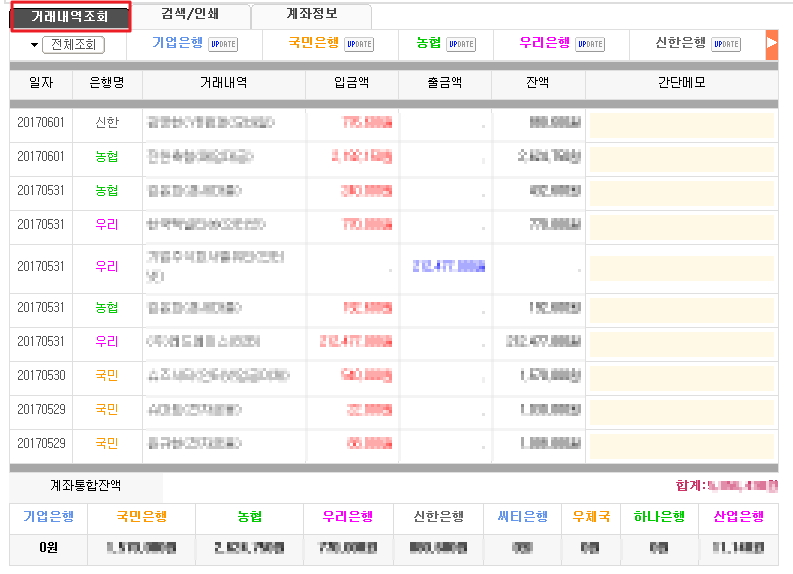Select the 기업은행 bank filter
The height and width of the screenshot is (574, 793).
coord(178,43)
